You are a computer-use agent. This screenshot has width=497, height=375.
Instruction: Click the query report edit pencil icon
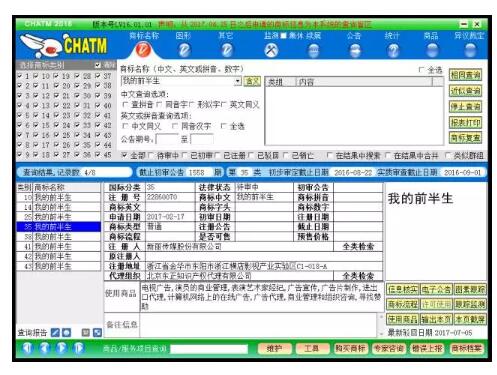point(55,332)
